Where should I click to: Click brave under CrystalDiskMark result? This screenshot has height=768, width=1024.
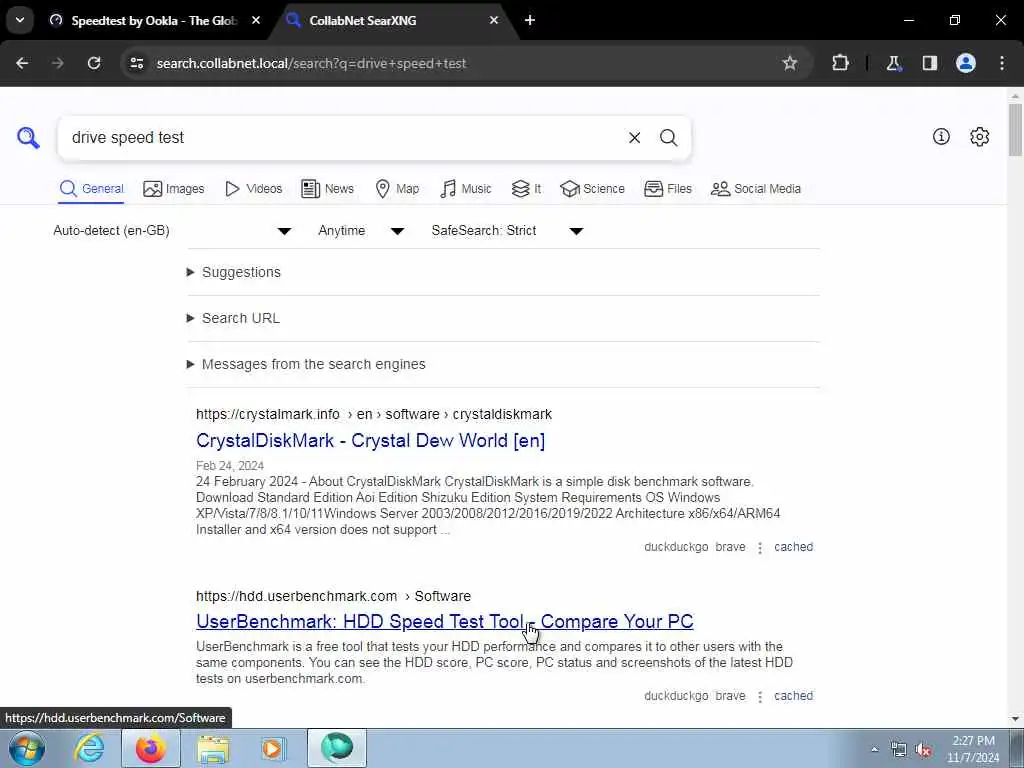coord(730,547)
